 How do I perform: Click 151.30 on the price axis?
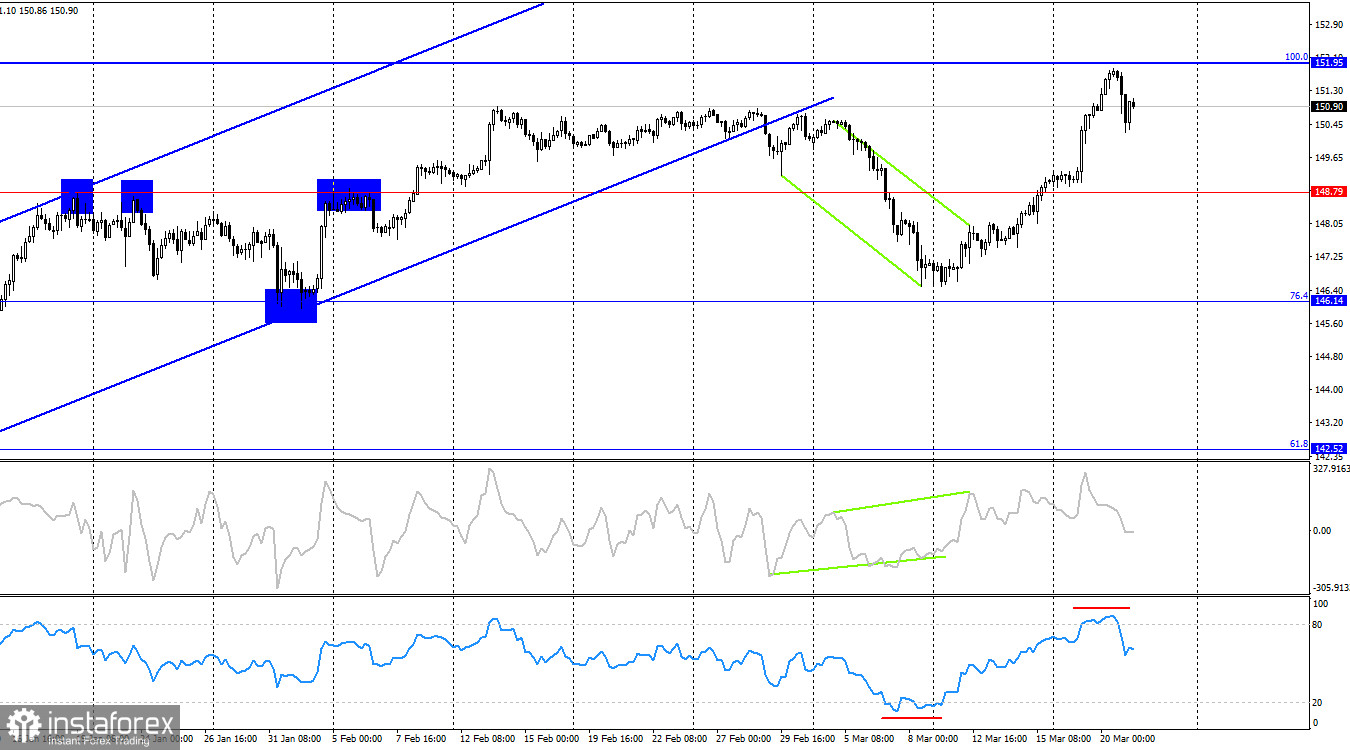(1329, 91)
